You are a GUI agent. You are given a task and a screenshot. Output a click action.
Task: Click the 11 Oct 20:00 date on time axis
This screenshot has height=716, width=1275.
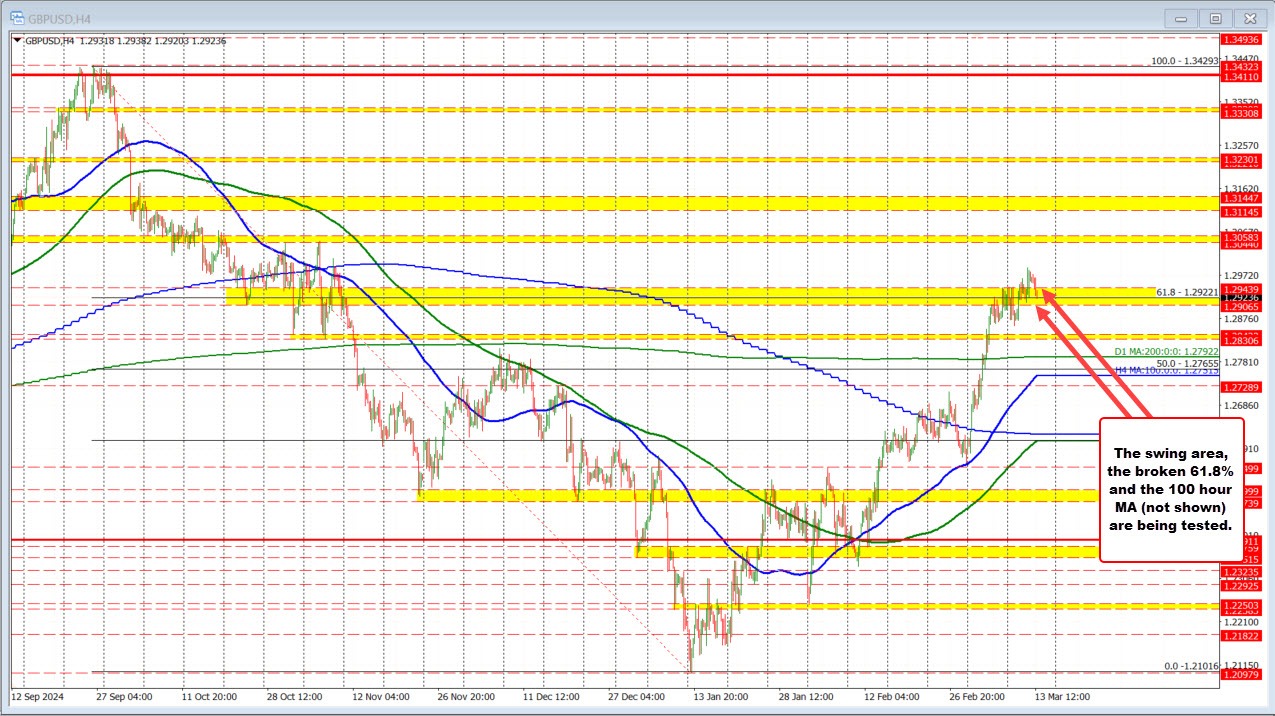(210, 695)
